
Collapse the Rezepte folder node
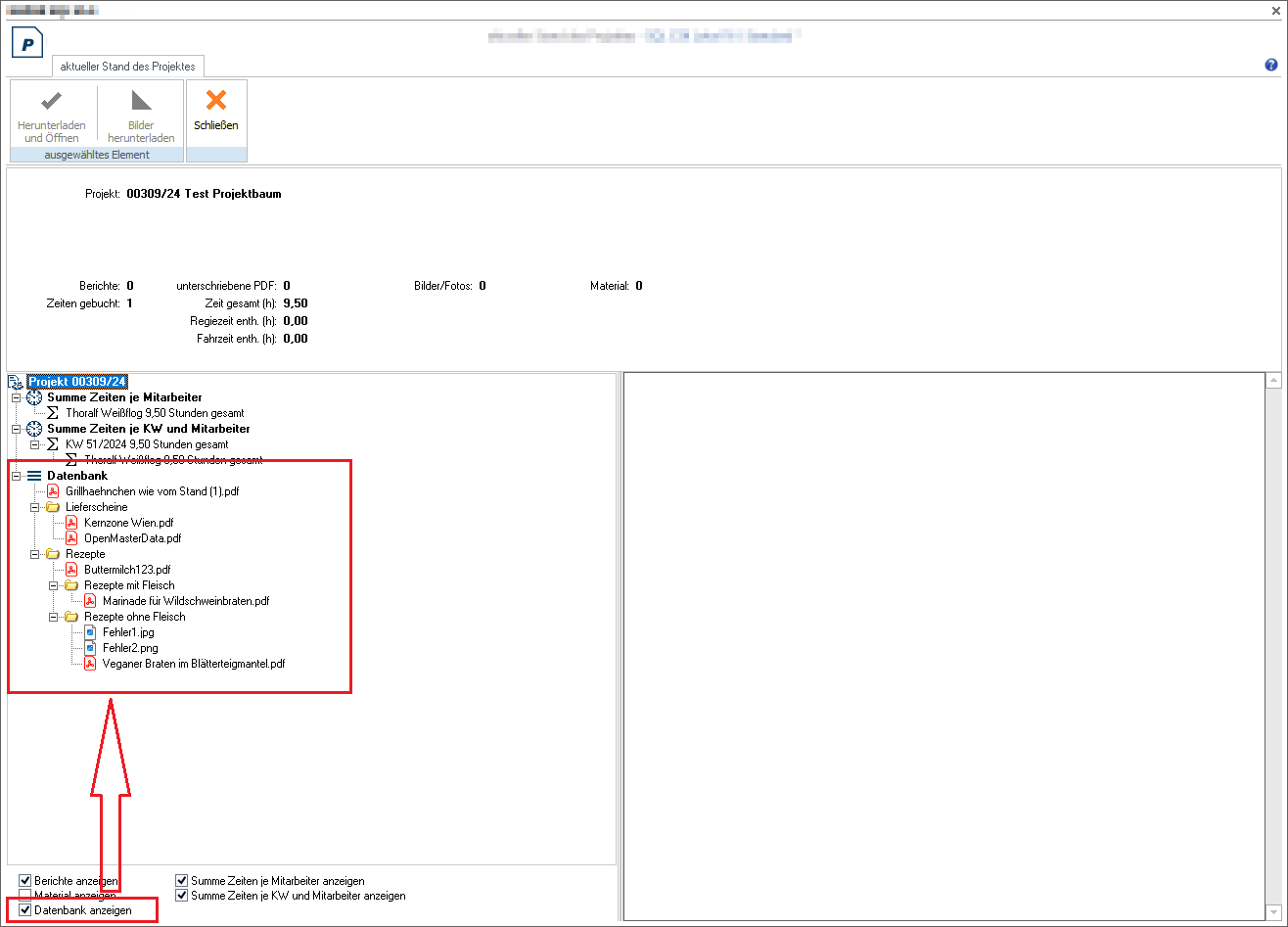pyautogui.click(x=34, y=554)
